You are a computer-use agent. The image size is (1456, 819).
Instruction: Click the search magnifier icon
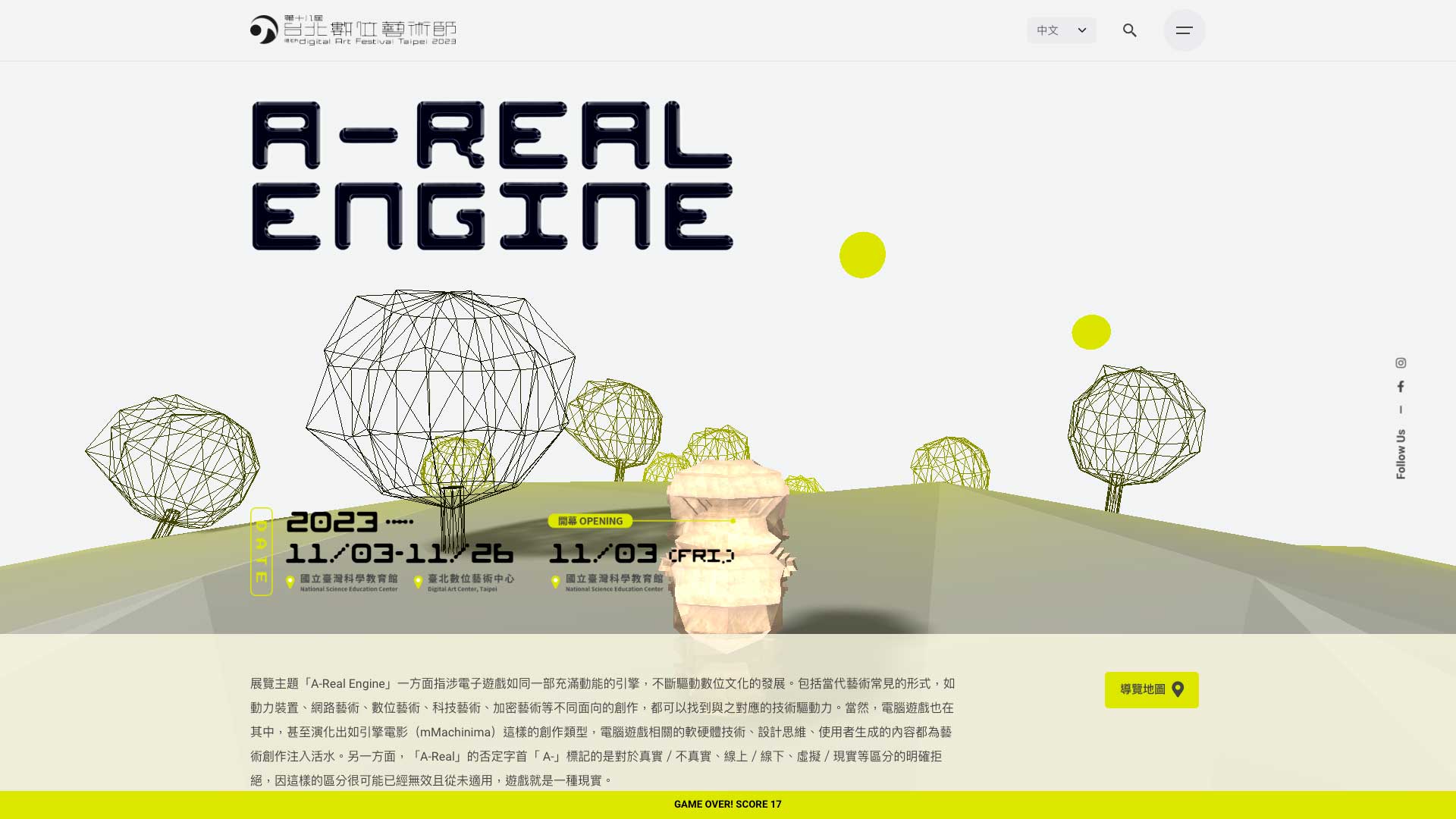click(1130, 30)
